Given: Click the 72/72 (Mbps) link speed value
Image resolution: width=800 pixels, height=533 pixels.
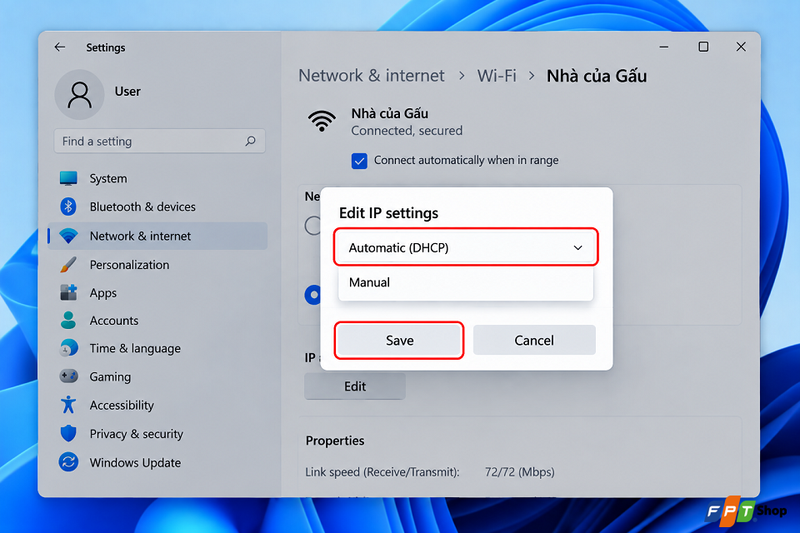Looking at the screenshot, I should point(519,472).
